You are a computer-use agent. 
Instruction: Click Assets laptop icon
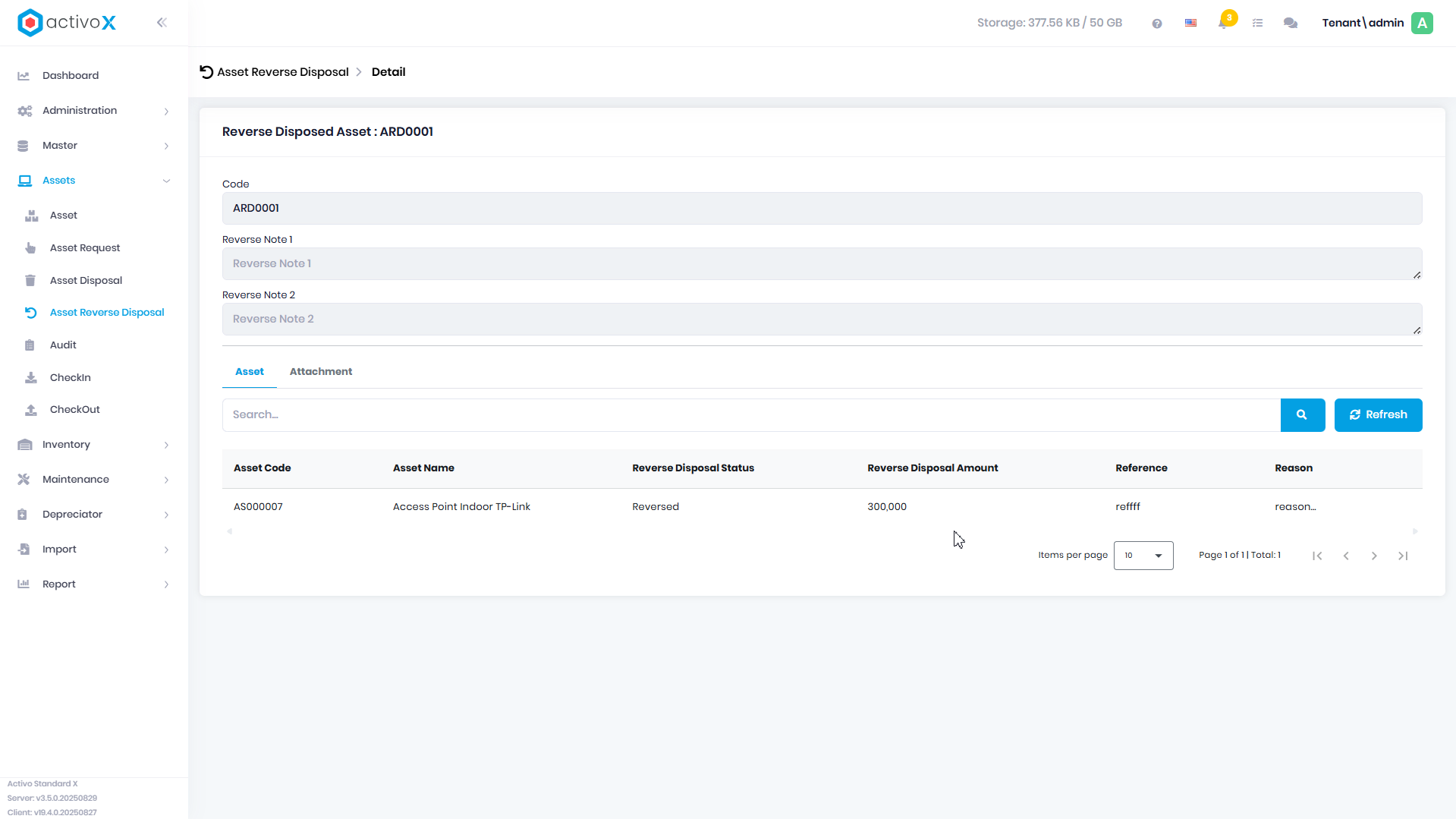(24, 181)
